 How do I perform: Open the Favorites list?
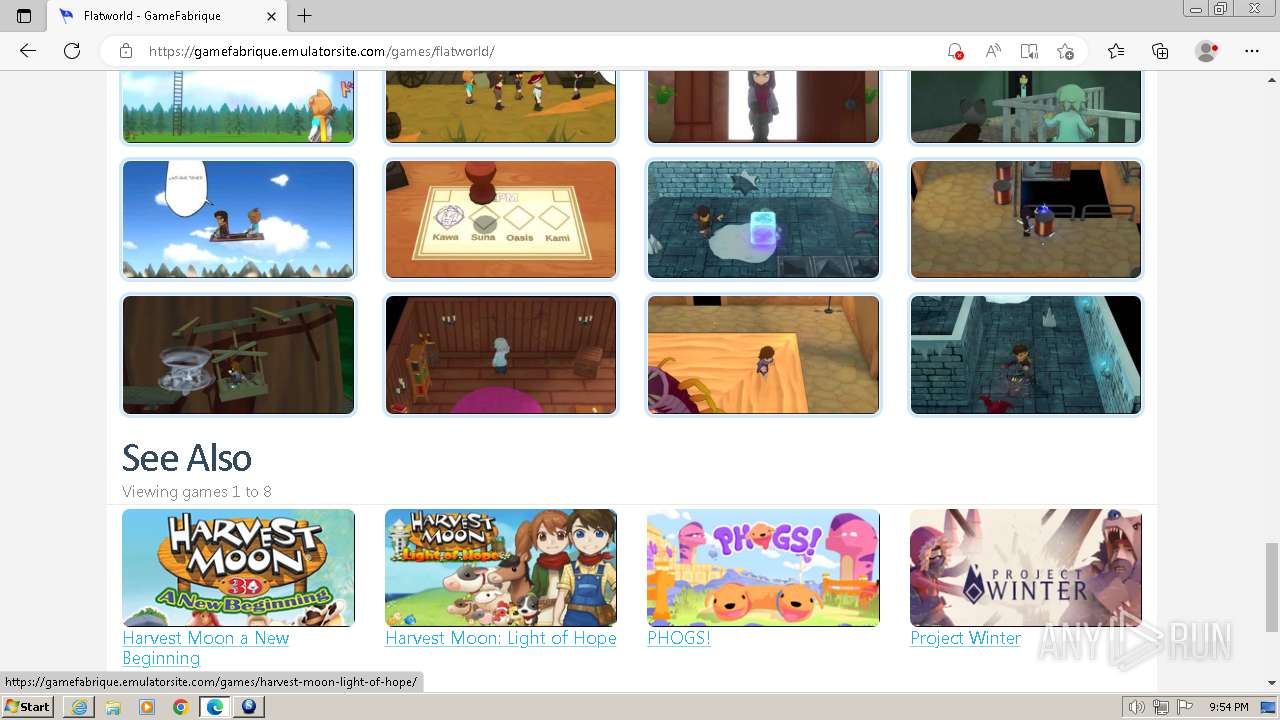pyautogui.click(x=1116, y=51)
